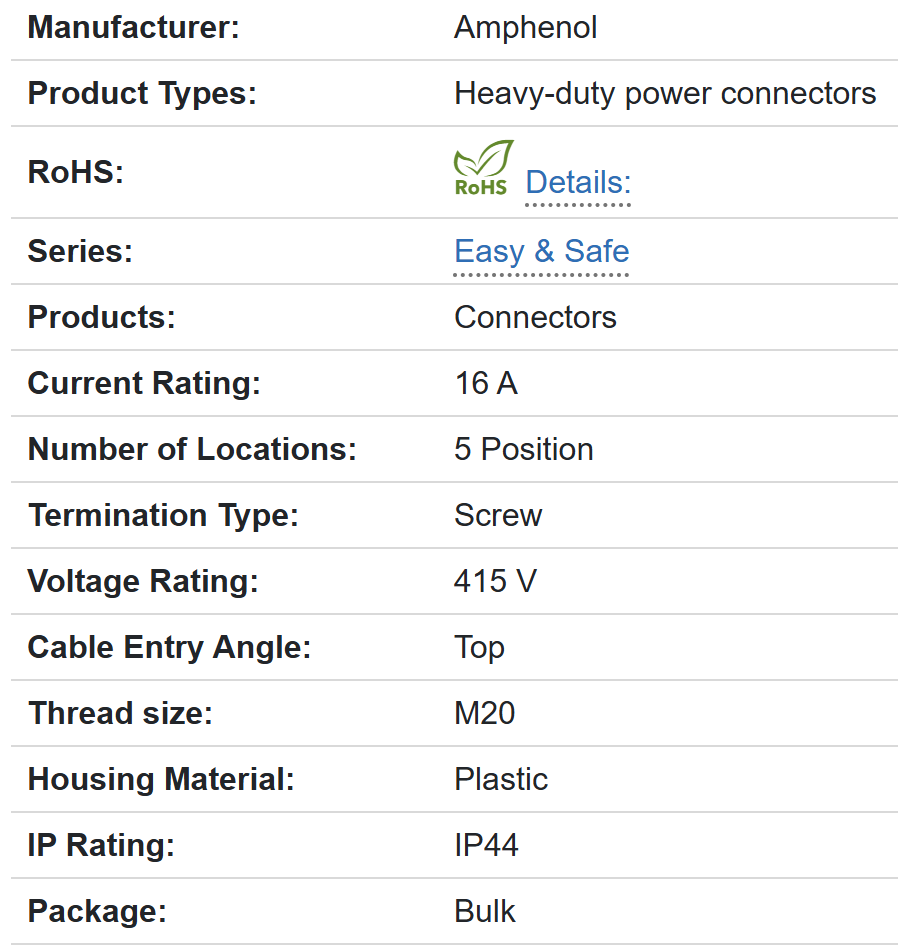Click the 'IP44' rating value
This screenshot has width=898, height=948.
click(x=486, y=845)
